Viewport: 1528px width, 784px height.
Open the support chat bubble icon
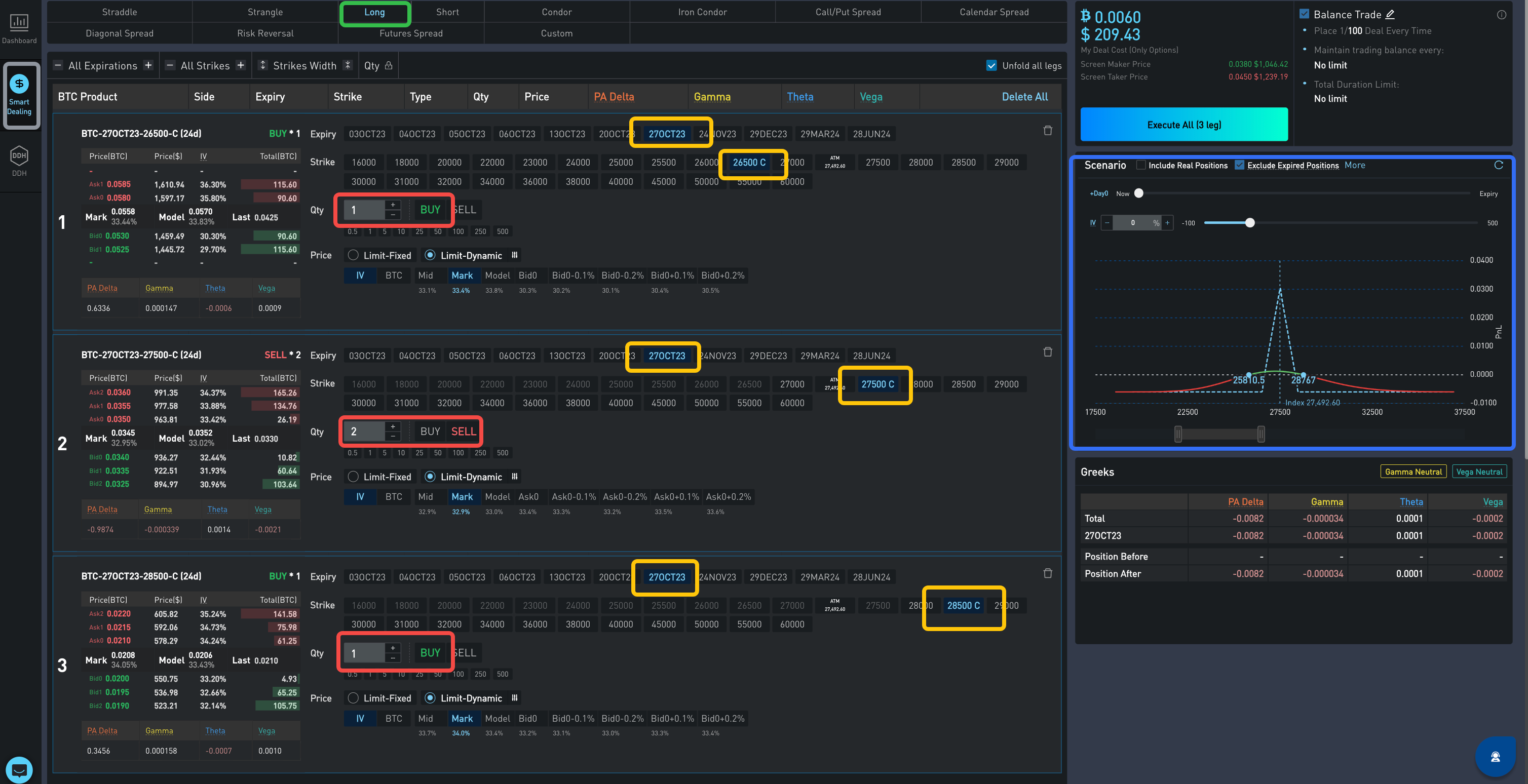click(x=19, y=770)
